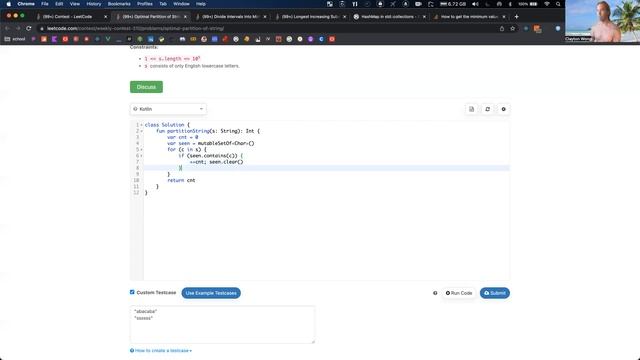Open the editor notes icon button

[471, 109]
